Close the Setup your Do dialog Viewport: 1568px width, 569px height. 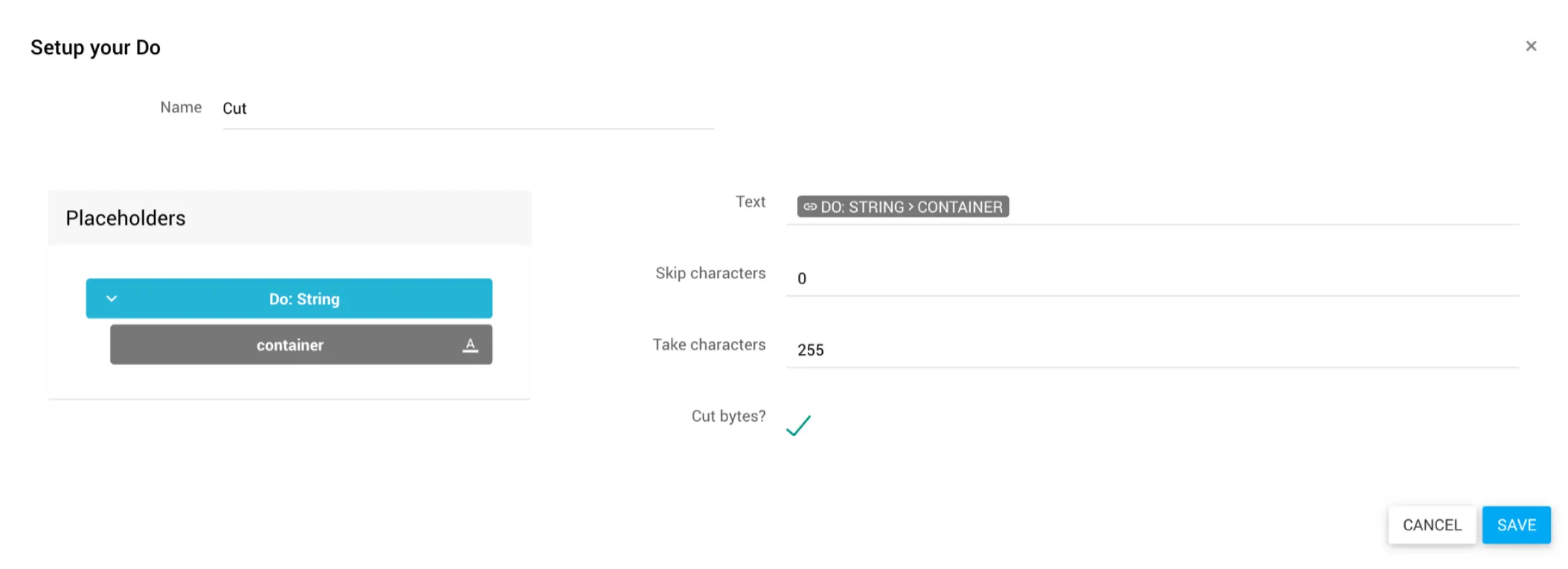1531,46
